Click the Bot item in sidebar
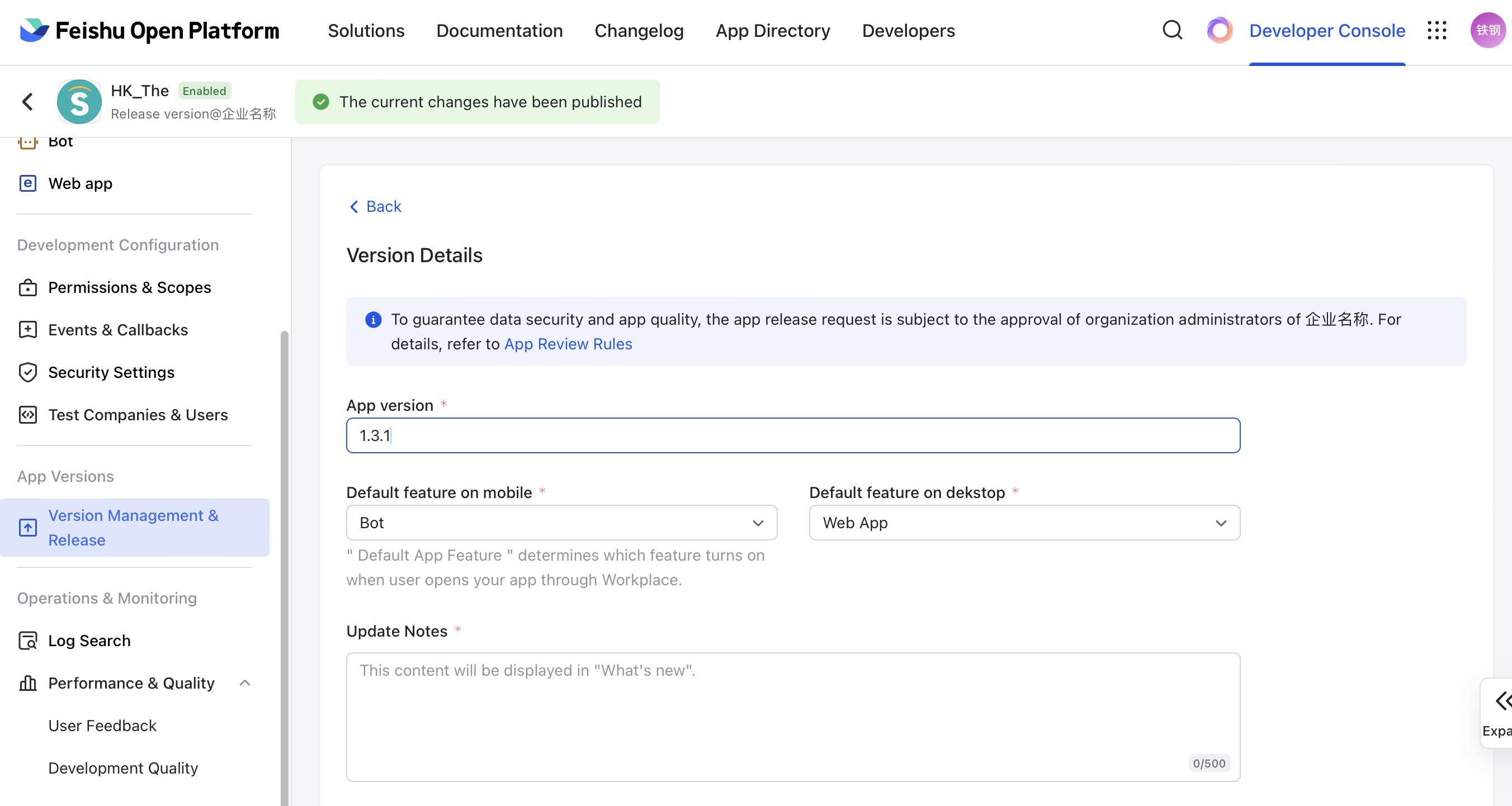The image size is (1512, 806). (60, 142)
